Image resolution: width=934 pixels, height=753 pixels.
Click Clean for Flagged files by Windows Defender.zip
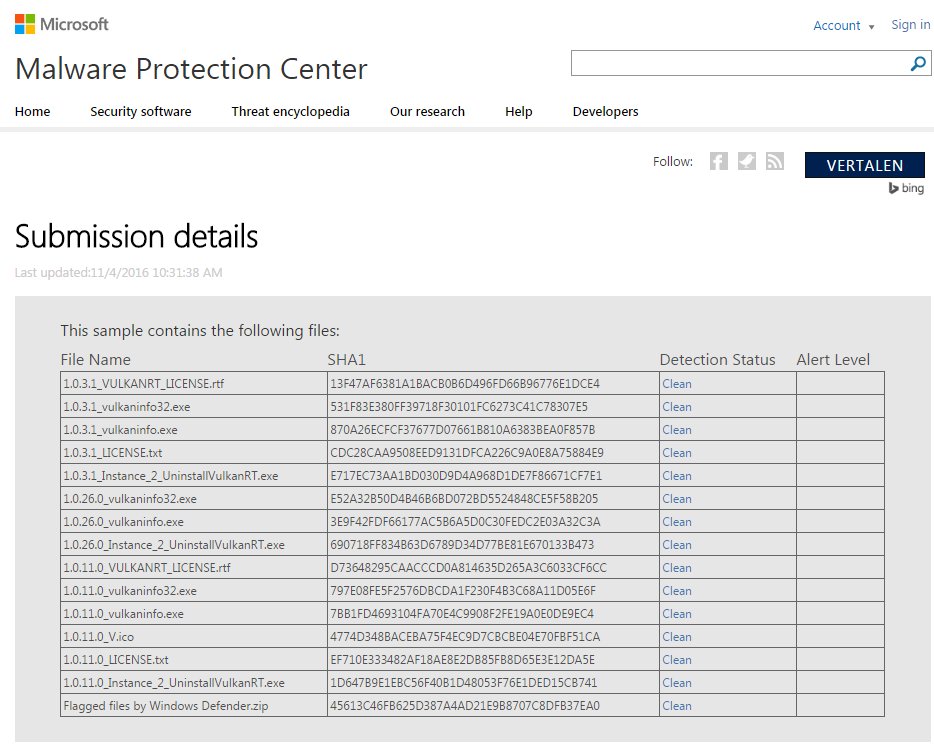(677, 706)
